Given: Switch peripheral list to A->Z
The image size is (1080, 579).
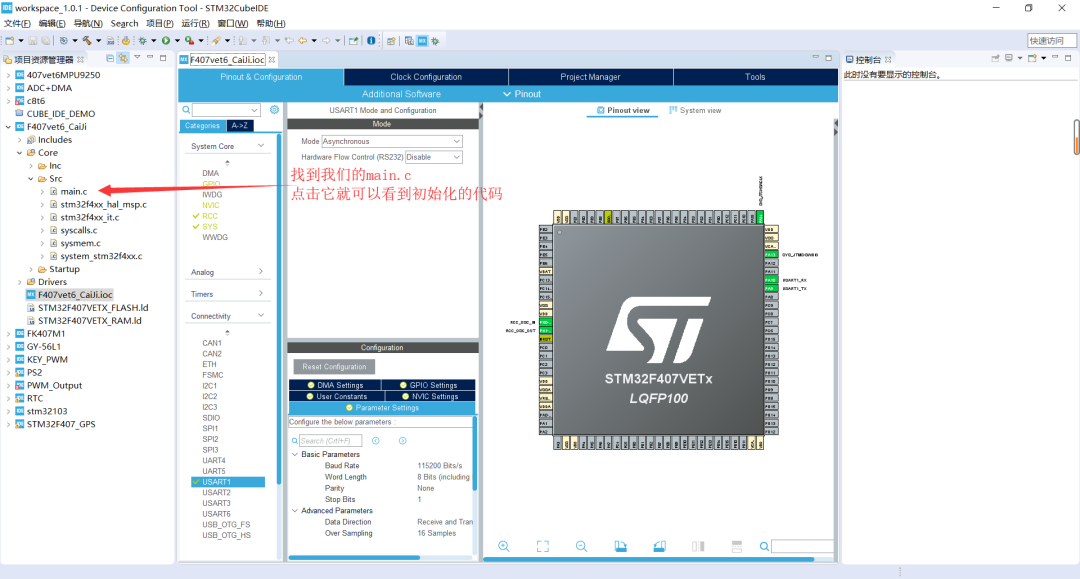Looking at the screenshot, I should pyautogui.click(x=240, y=125).
